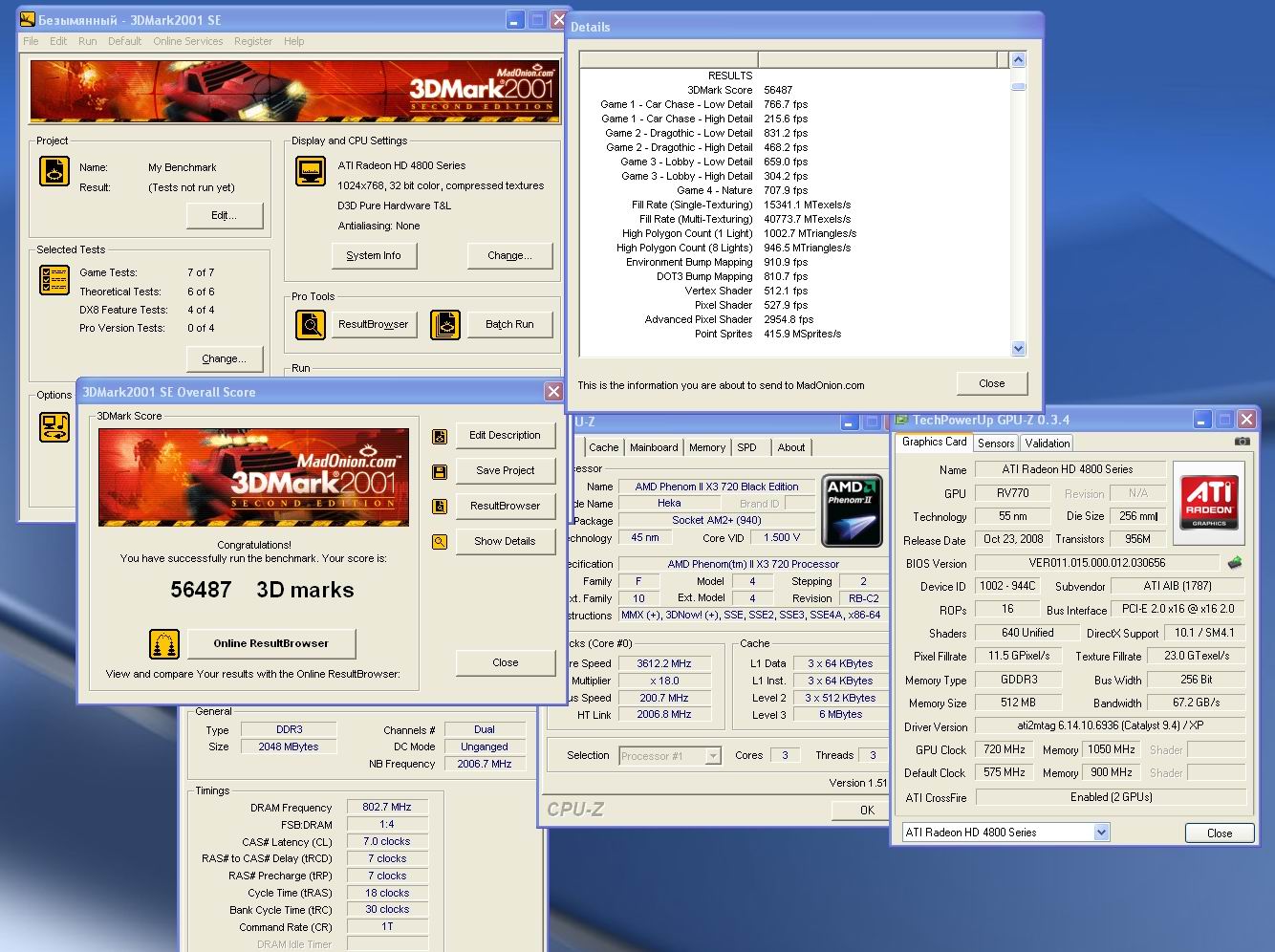
Task: Click the Batch Run button
Action: 509,325
